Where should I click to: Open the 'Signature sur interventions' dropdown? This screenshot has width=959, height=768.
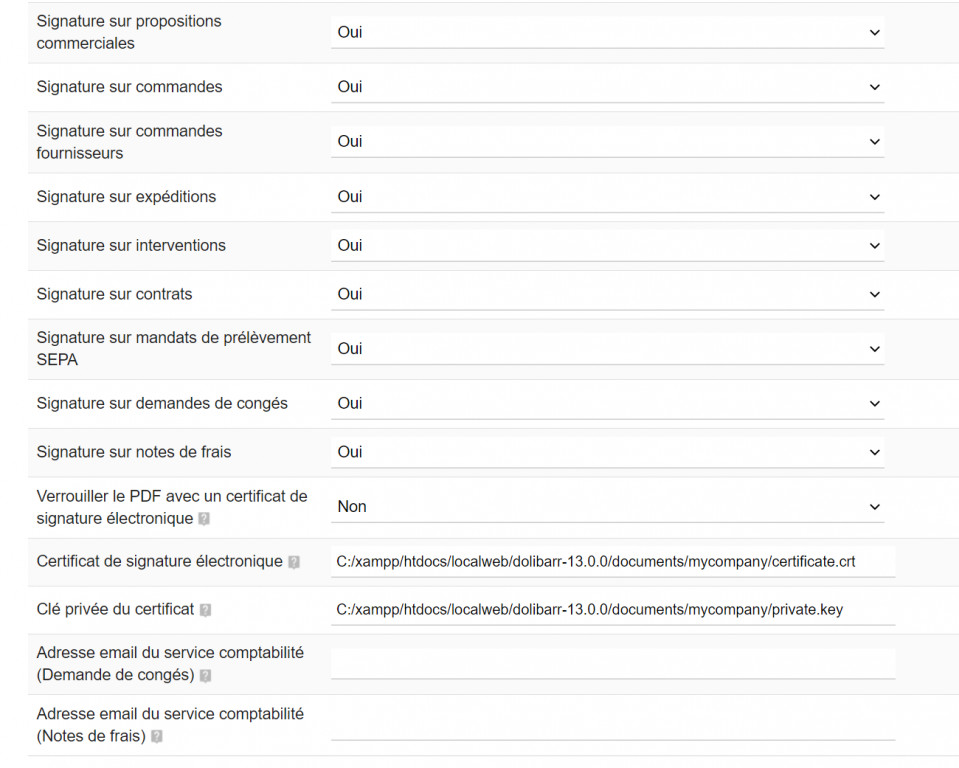607,245
